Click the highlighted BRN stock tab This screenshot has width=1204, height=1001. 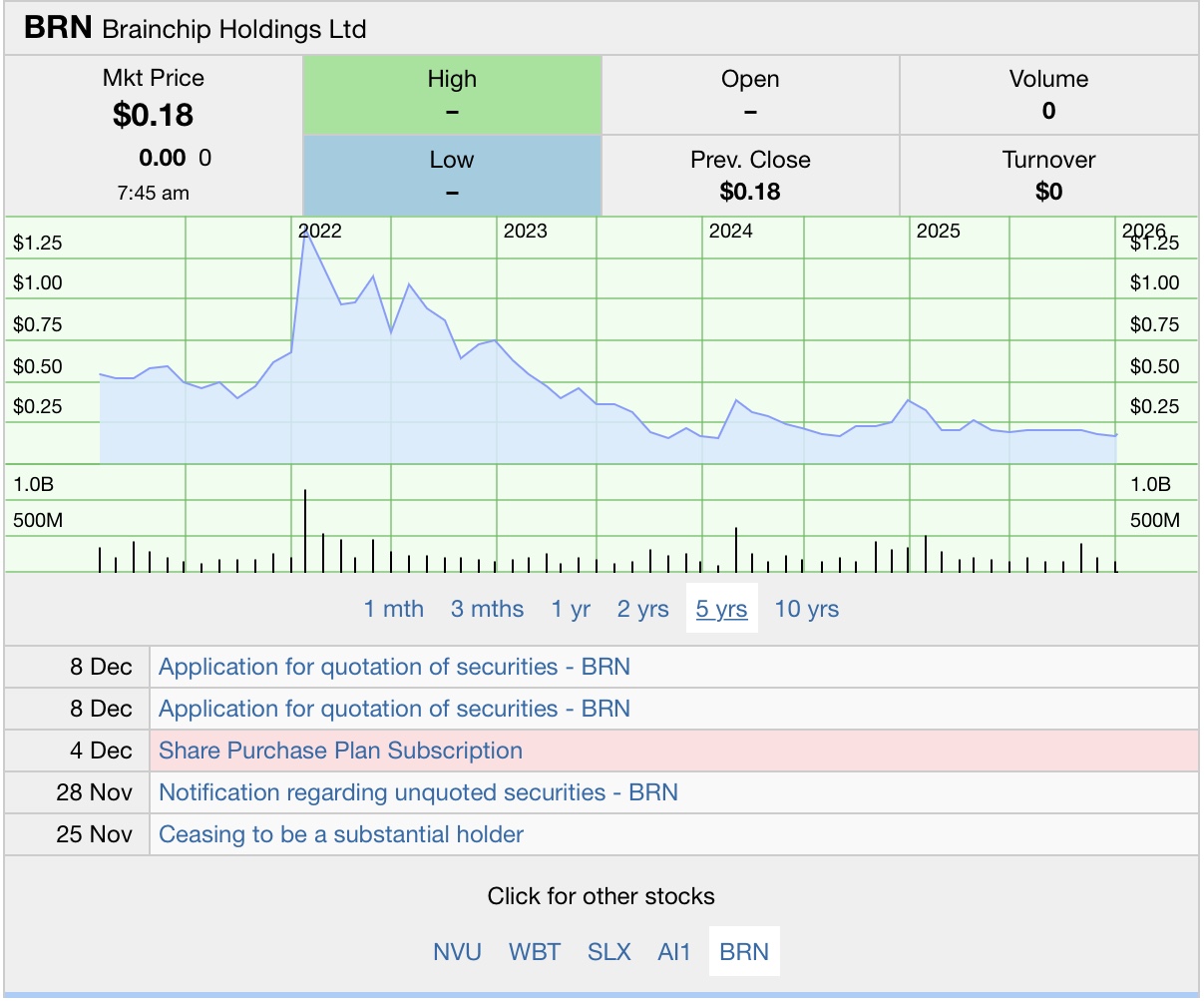[x=744, y=951]
